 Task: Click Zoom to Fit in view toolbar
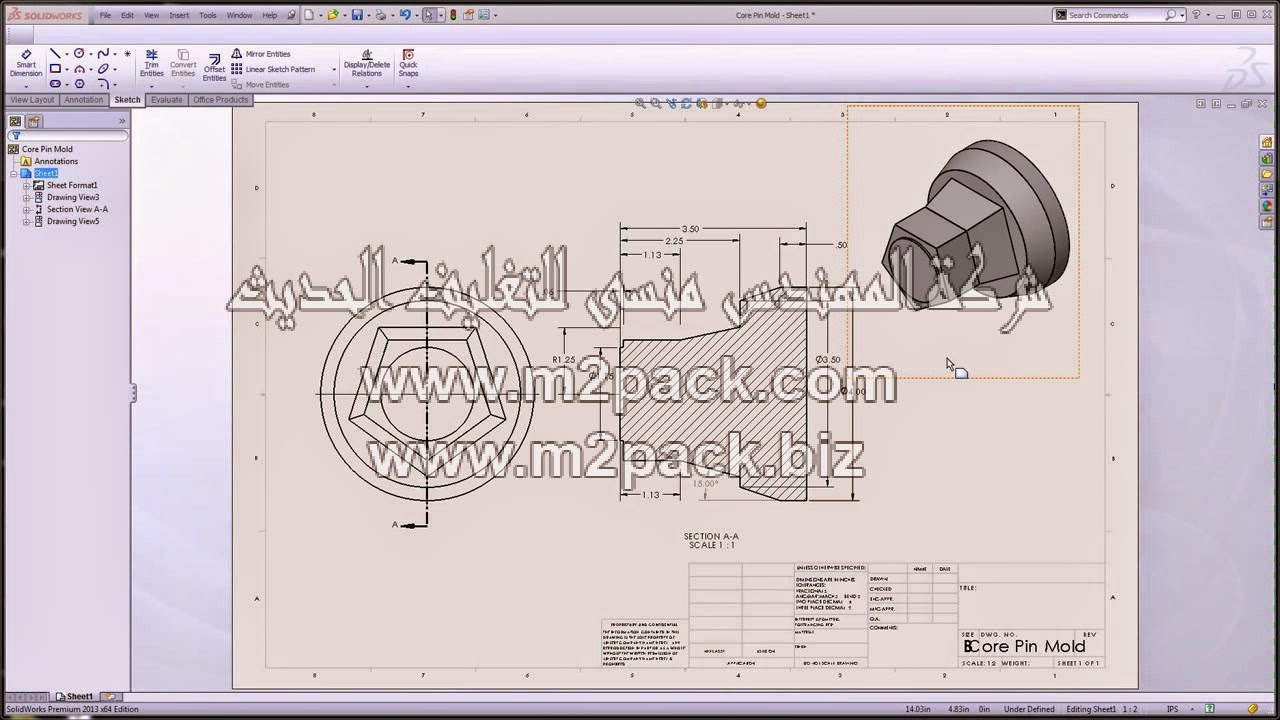click(641, 103)
